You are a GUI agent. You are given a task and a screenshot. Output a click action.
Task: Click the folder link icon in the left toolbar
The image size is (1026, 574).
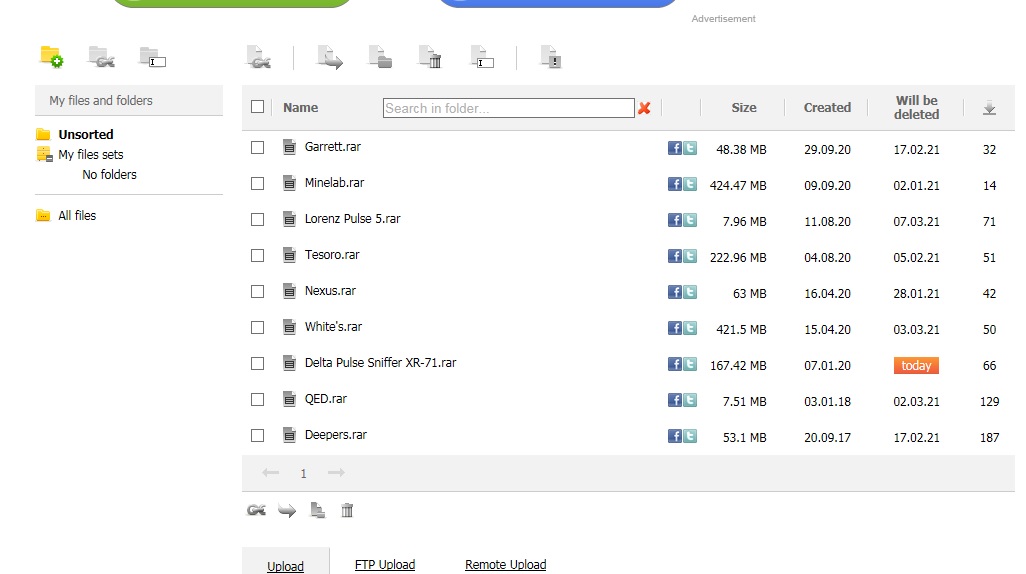tap(101, 57)
